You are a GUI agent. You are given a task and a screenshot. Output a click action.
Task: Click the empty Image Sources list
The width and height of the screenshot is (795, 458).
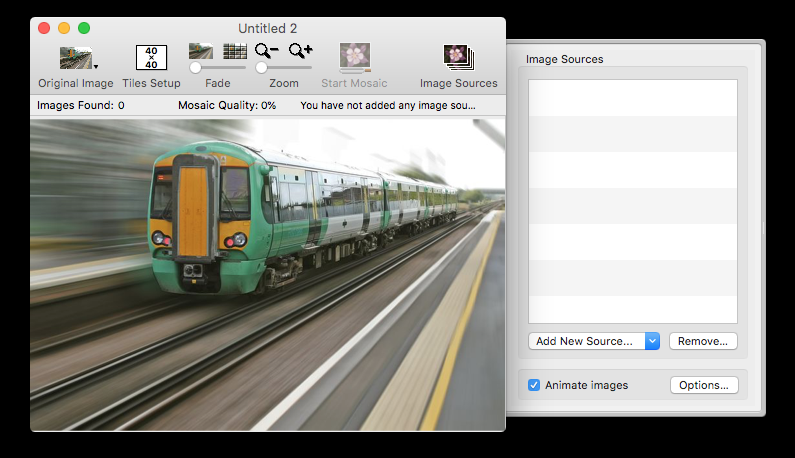coord(633,201)
